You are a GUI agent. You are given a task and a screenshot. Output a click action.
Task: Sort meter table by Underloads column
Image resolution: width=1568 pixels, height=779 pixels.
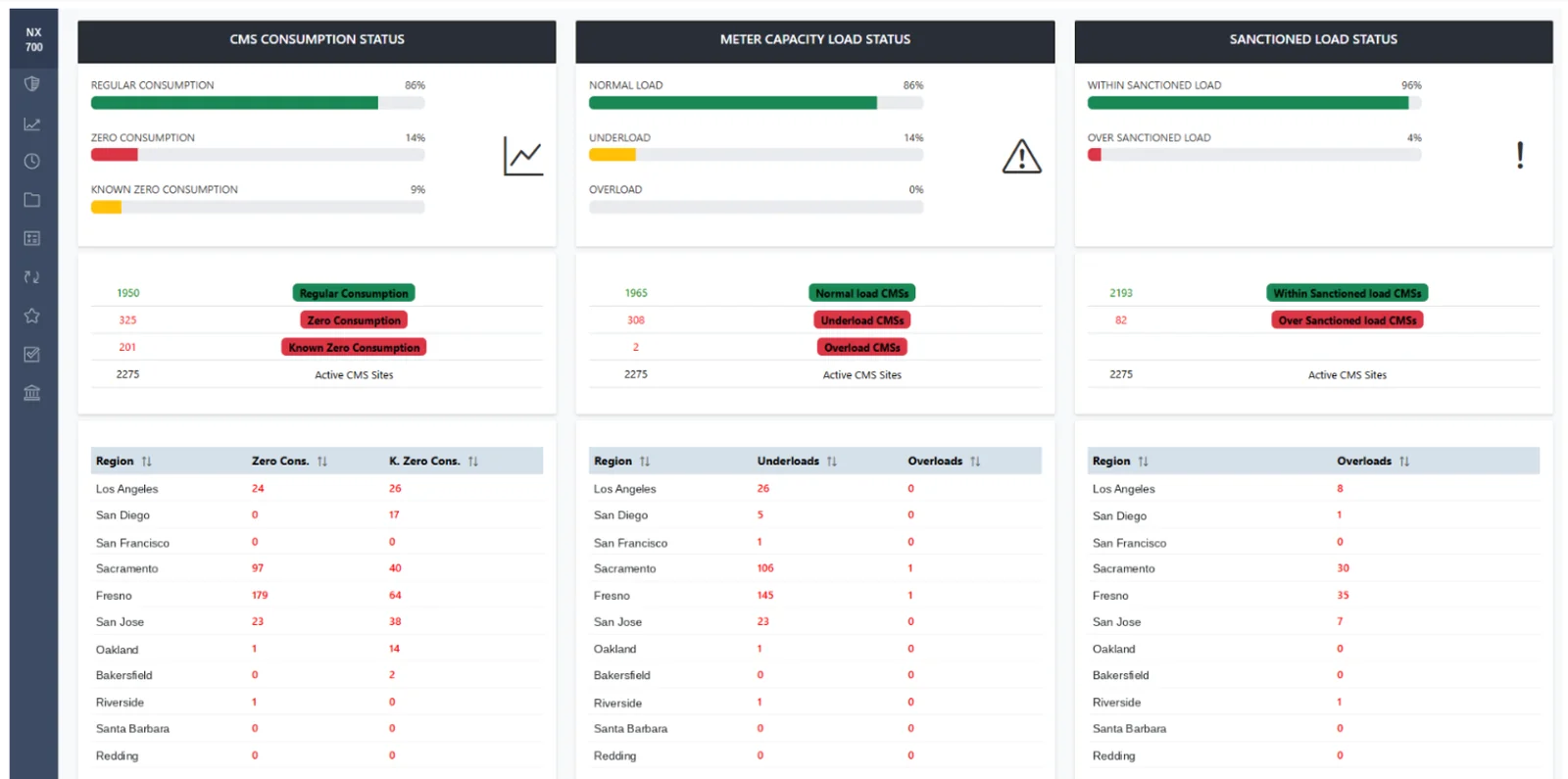point(832,462)
